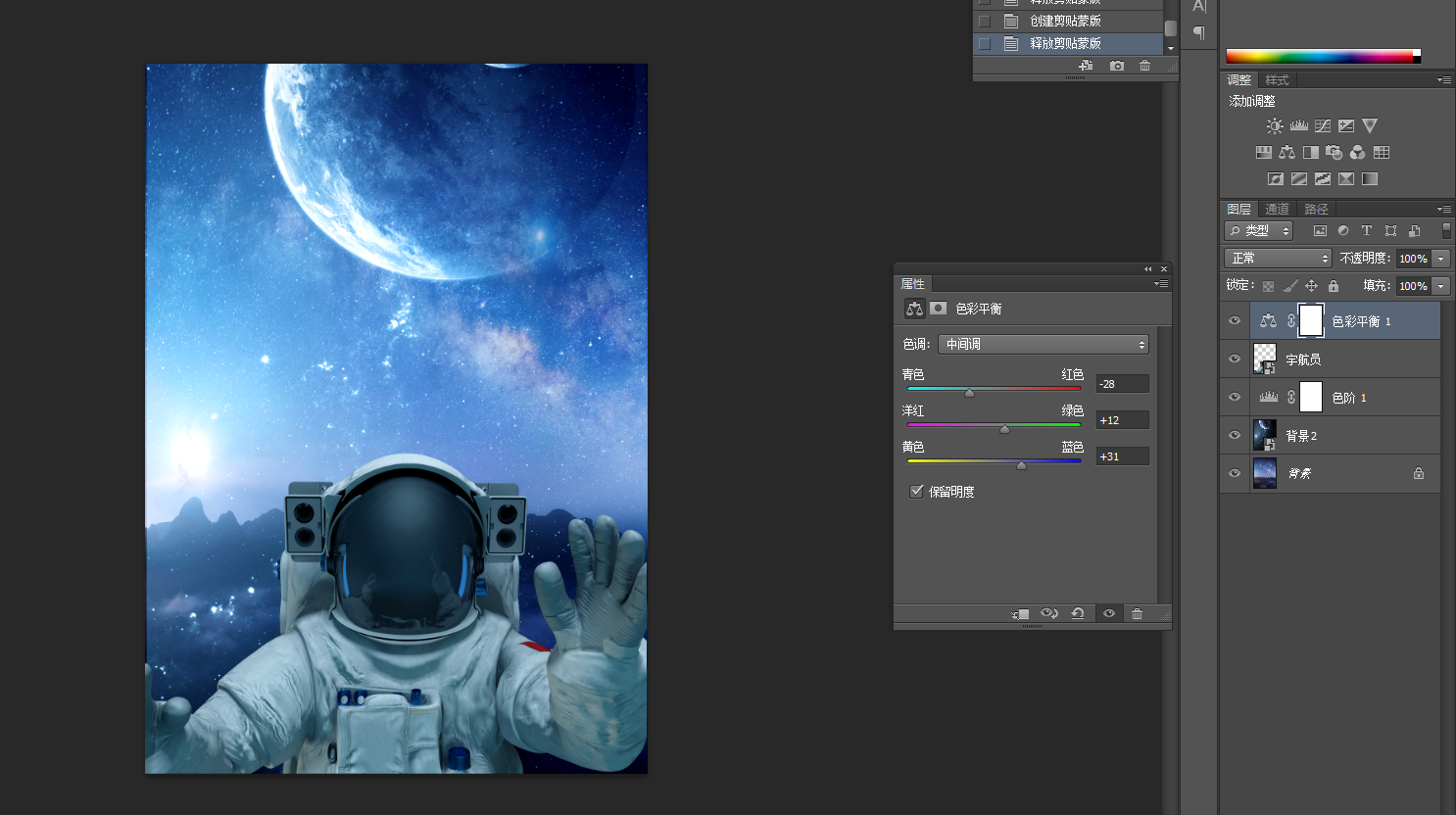Click the yellow-blue value input field

[x=1122, y=456]
